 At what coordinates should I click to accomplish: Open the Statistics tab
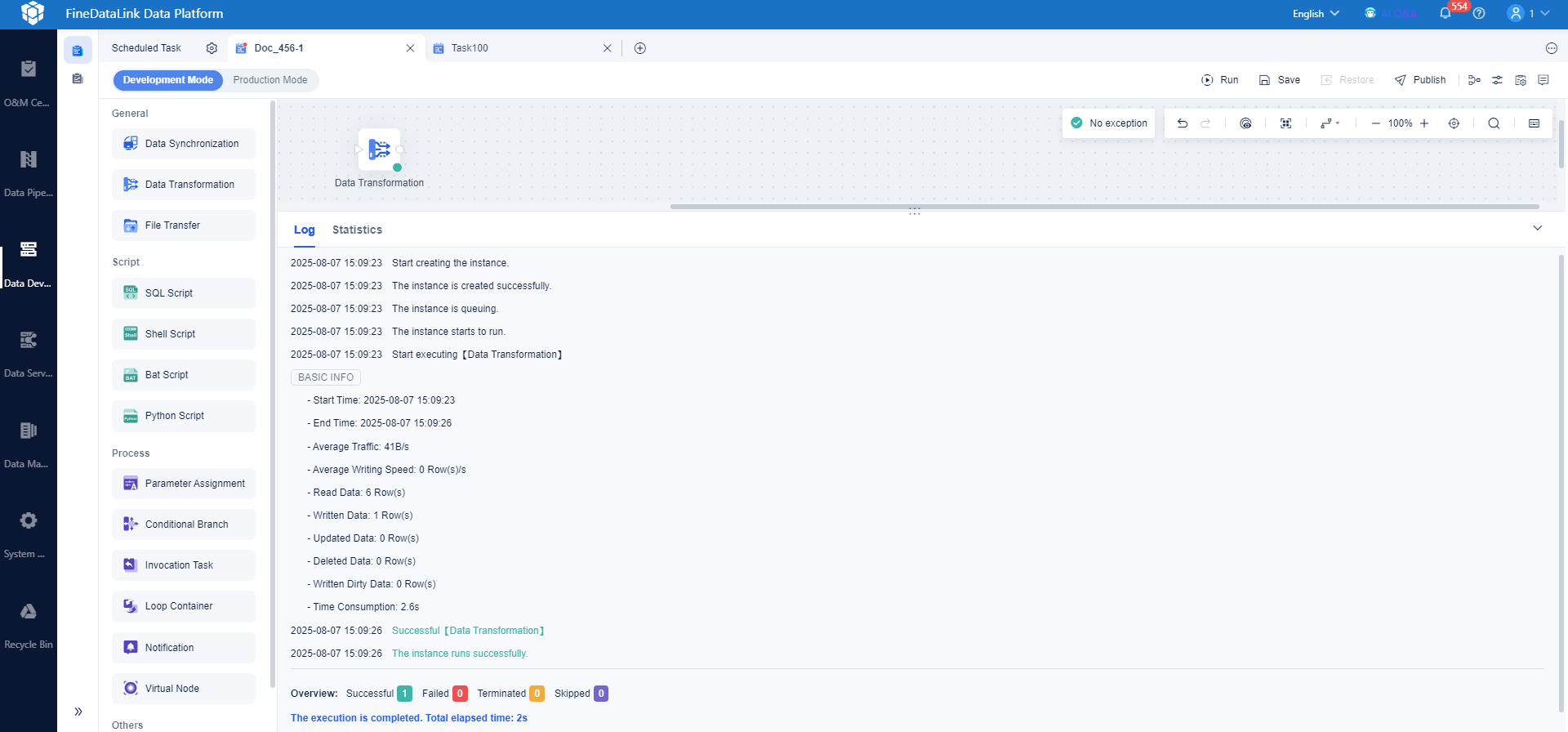click(x=357, y=230)
